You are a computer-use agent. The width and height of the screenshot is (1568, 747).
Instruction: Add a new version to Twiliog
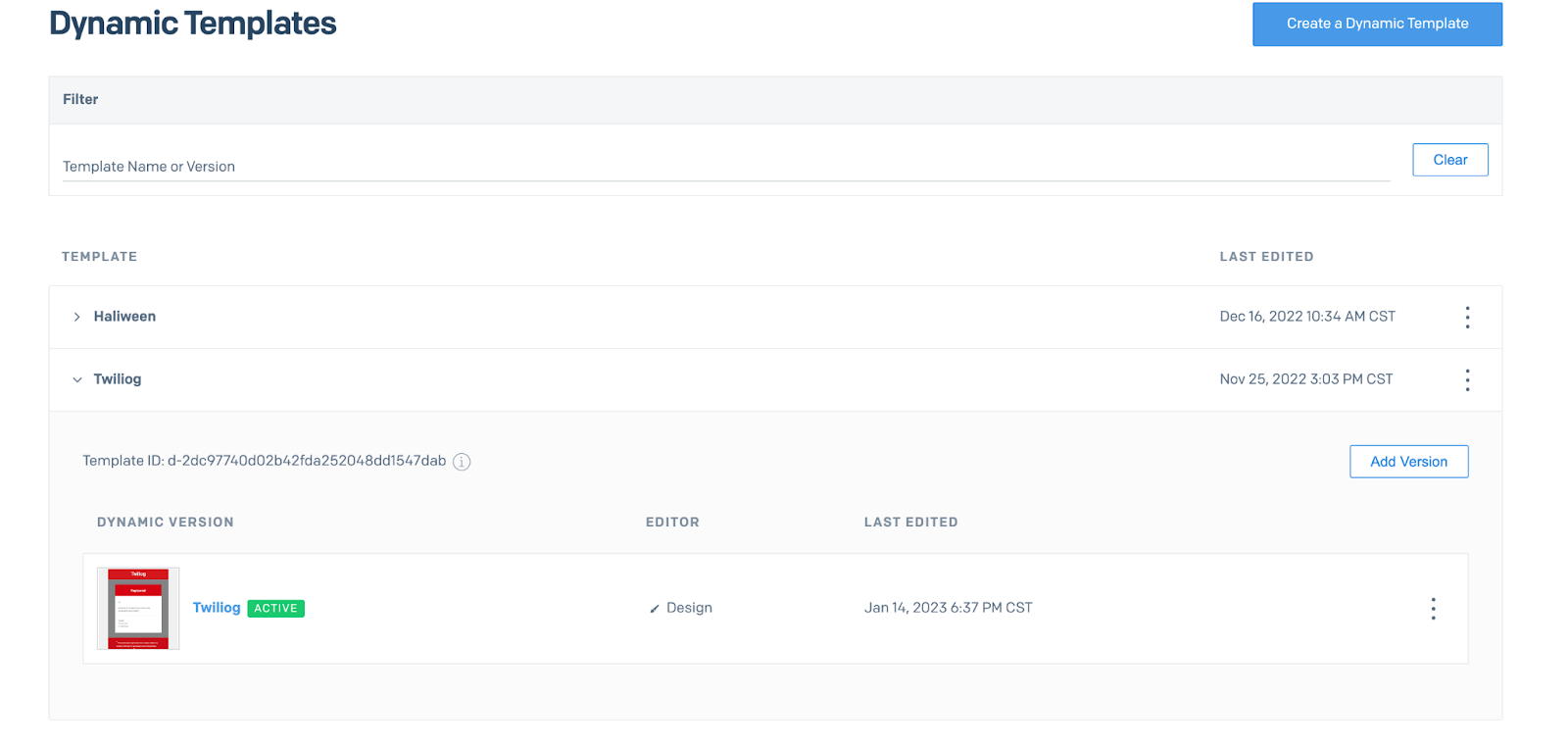(x=1408, y=462)
